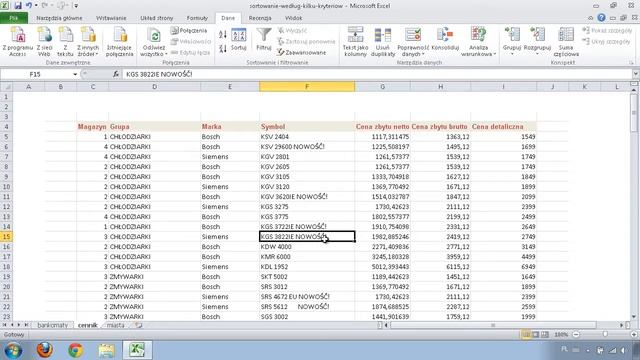The image size is (640, 360).
Task: Open Windows Start button
Action: click(13, 350)
